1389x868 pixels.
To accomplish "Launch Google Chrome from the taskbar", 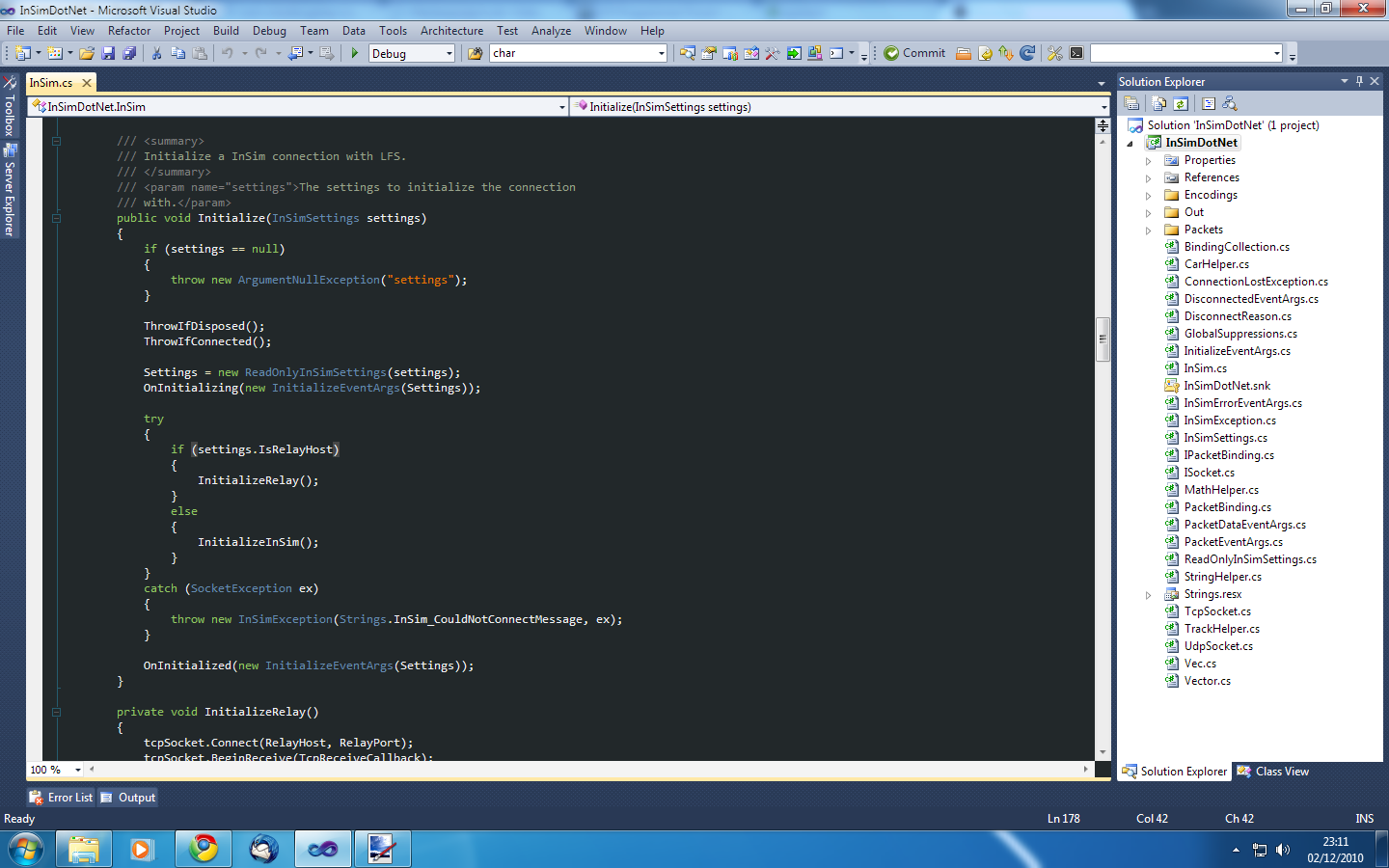I will [x=204, y=849].
